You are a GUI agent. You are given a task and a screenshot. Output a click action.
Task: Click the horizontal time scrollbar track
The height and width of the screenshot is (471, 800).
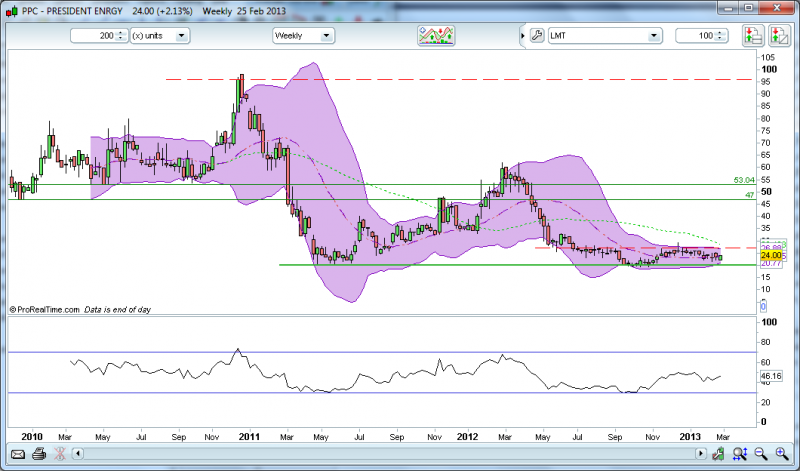point(389,453)
